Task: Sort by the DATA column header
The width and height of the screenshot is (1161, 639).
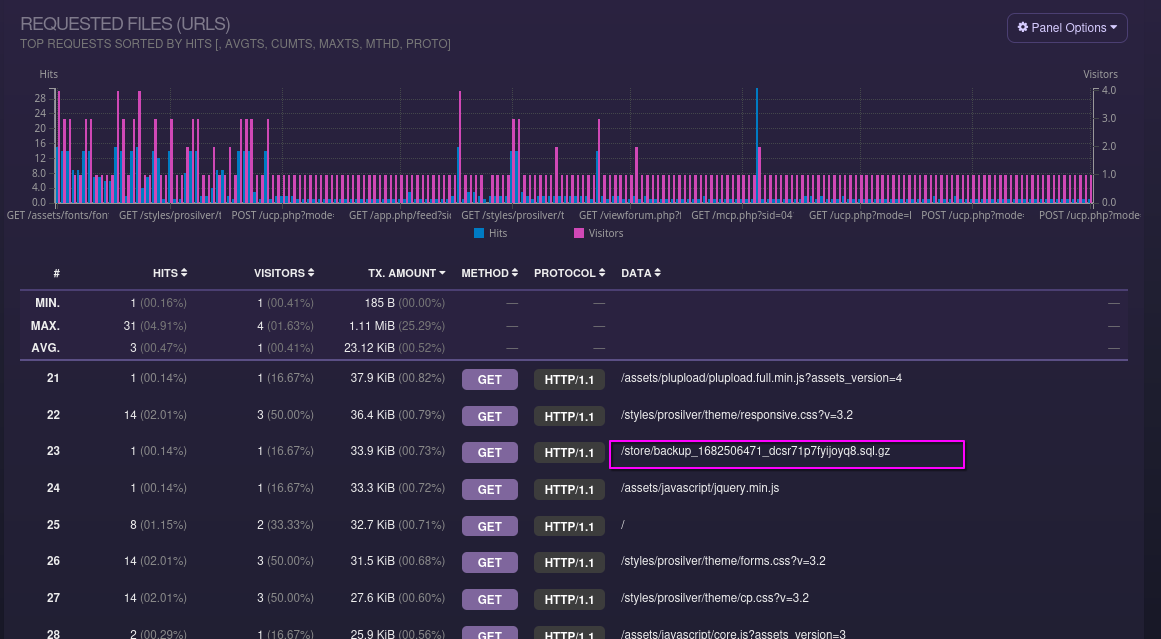Action: [x=640, y=273]
